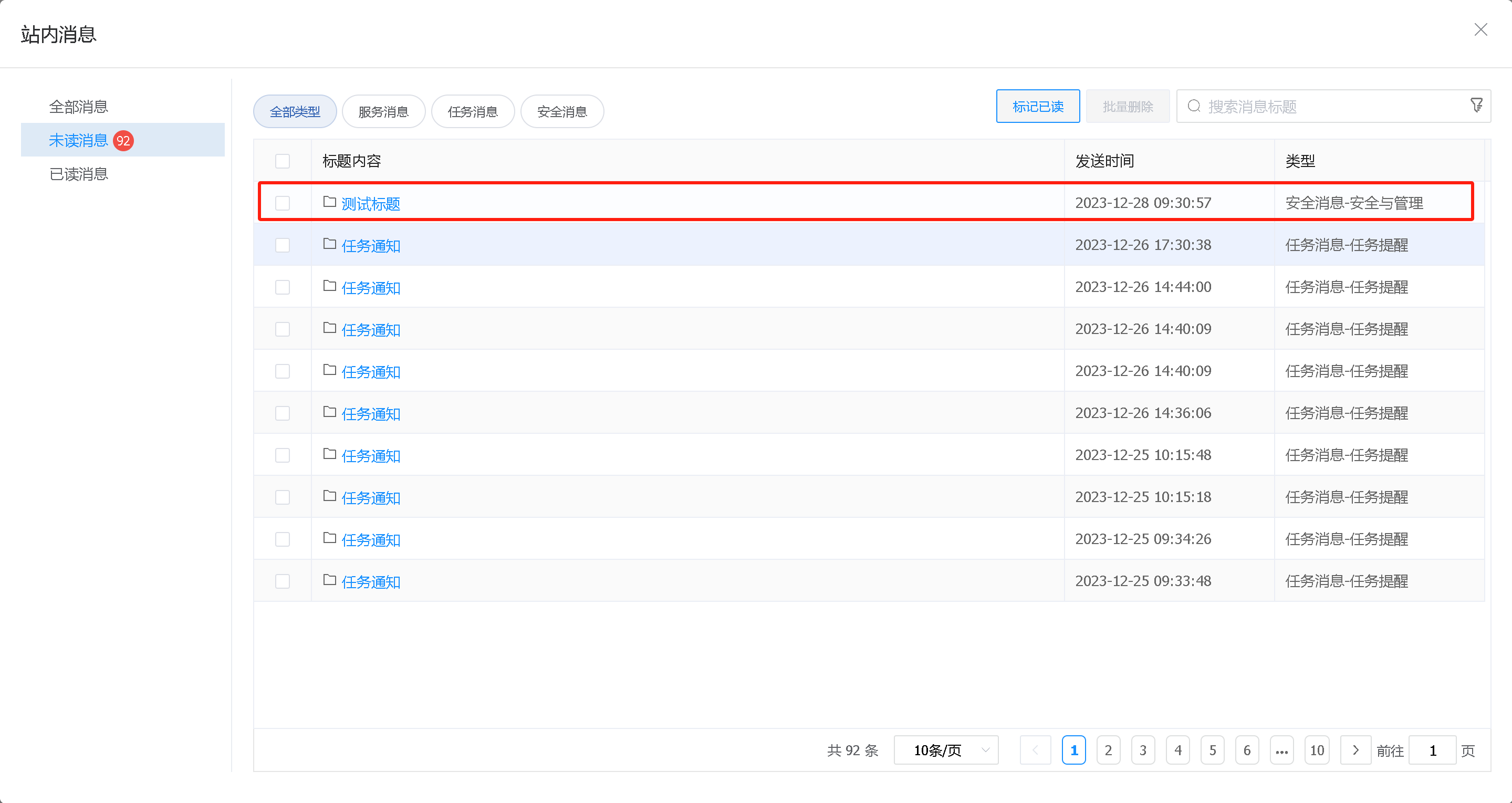Switch to the 安全消息 filter tab

tap(562, 111)
